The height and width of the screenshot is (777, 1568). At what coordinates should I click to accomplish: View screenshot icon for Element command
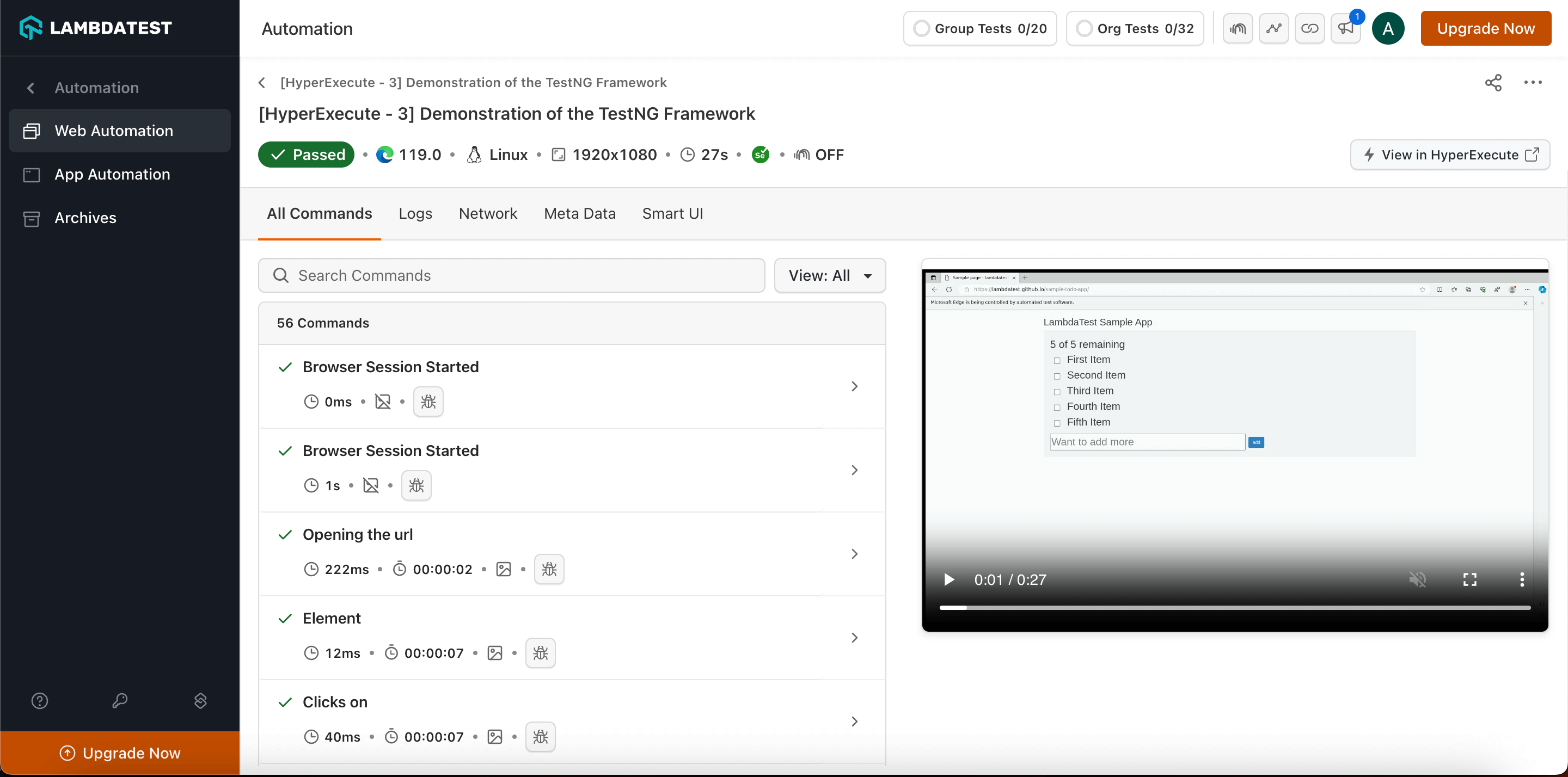[x=495, y=653]
